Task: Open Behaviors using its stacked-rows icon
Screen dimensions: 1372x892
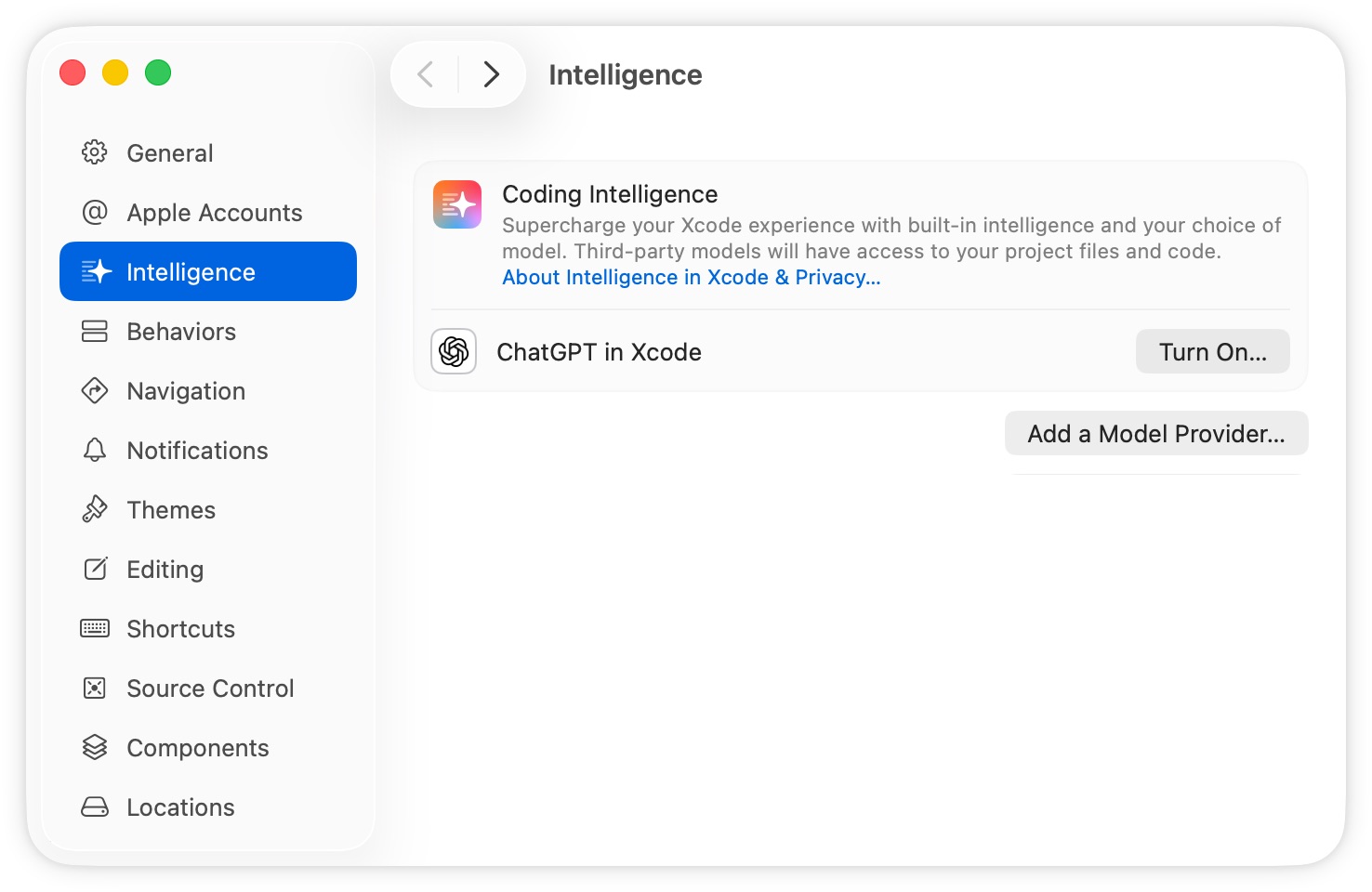Action: [94, 331]
